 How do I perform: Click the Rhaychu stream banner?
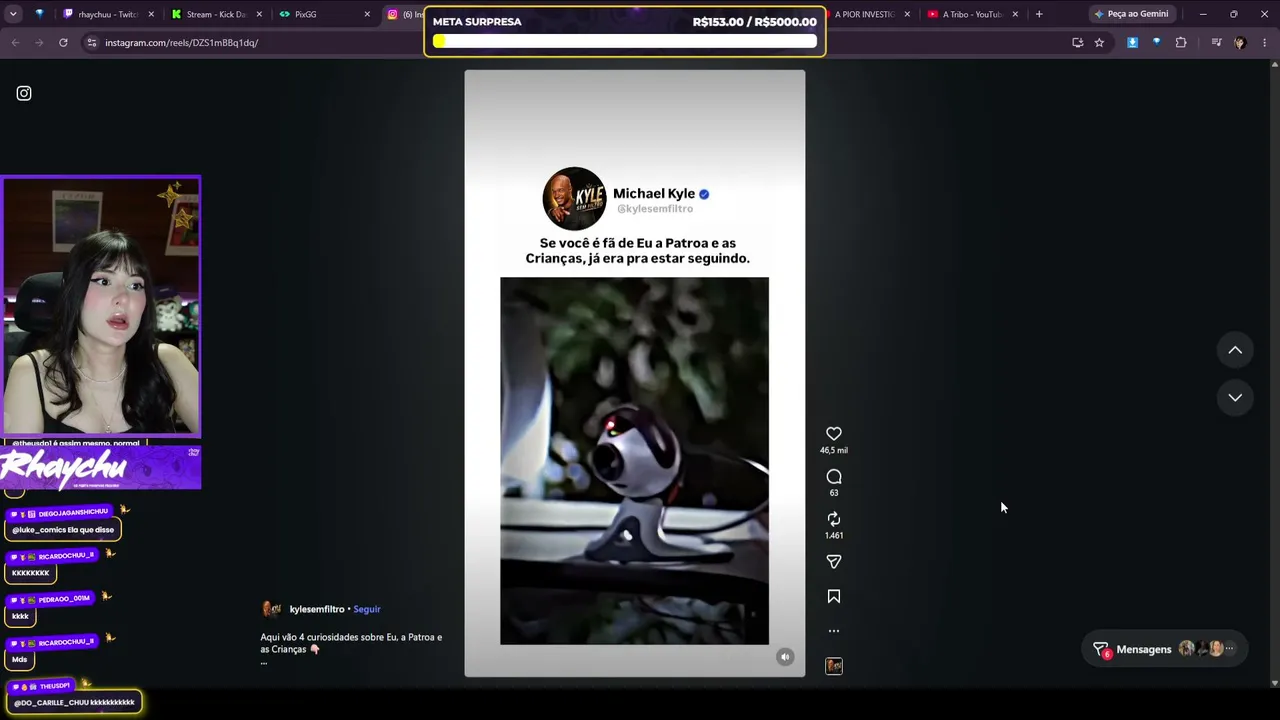[x=101, y=467]
